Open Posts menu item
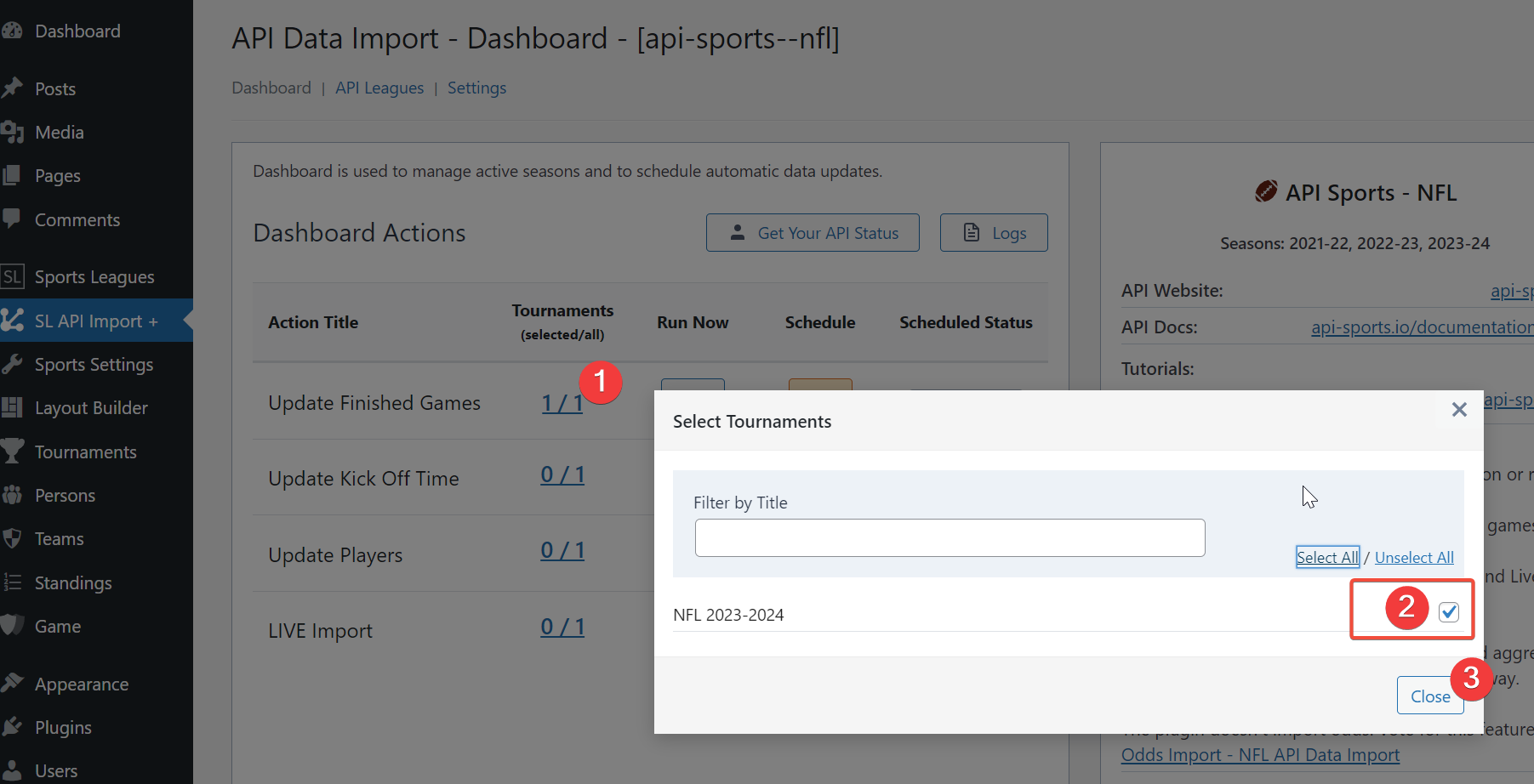The image size is (1534, 784). (x=55, y=88)
